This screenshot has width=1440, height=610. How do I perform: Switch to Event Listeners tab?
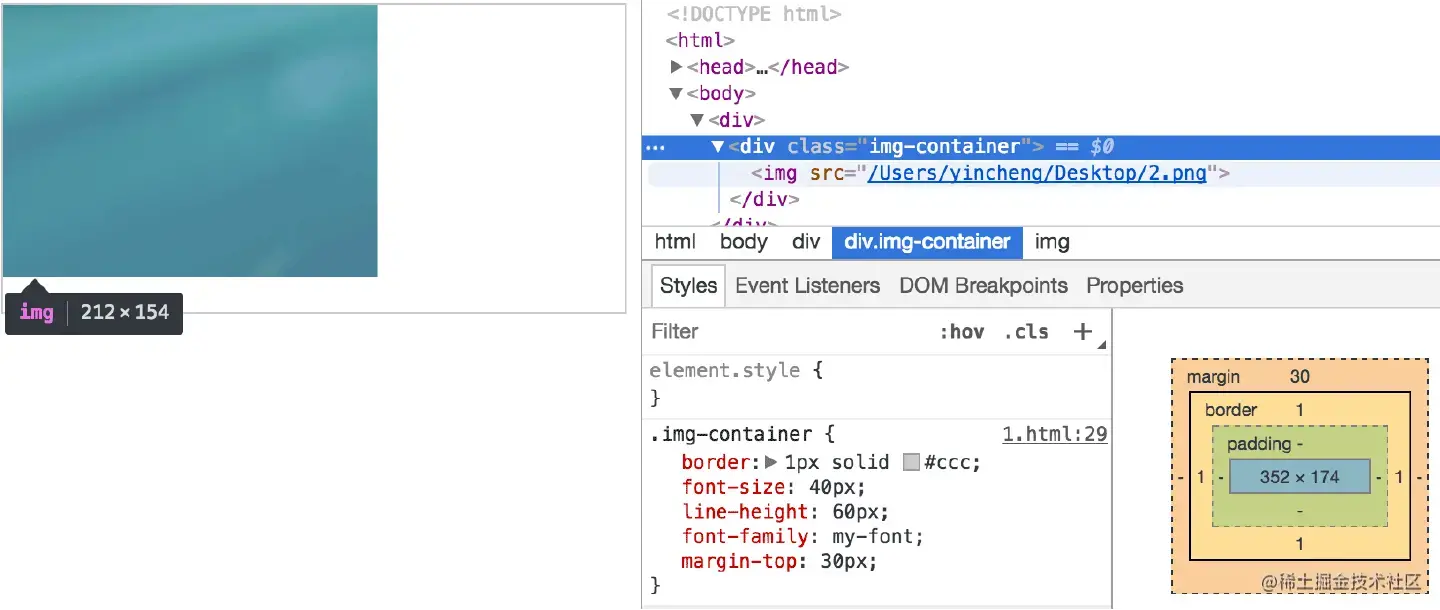(x=808, y=285)
